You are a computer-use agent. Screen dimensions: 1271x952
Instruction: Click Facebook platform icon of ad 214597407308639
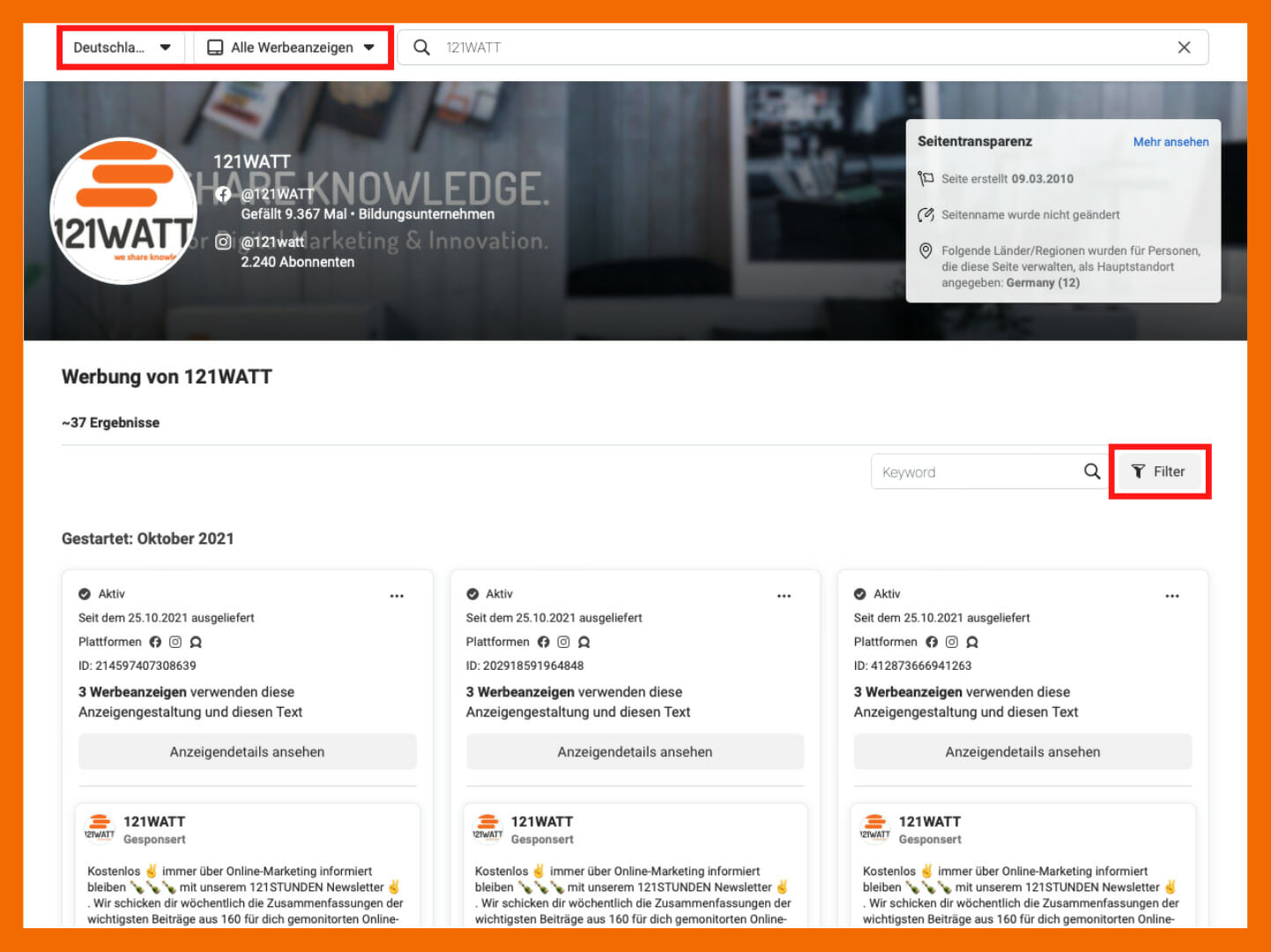tap(155, 642)
